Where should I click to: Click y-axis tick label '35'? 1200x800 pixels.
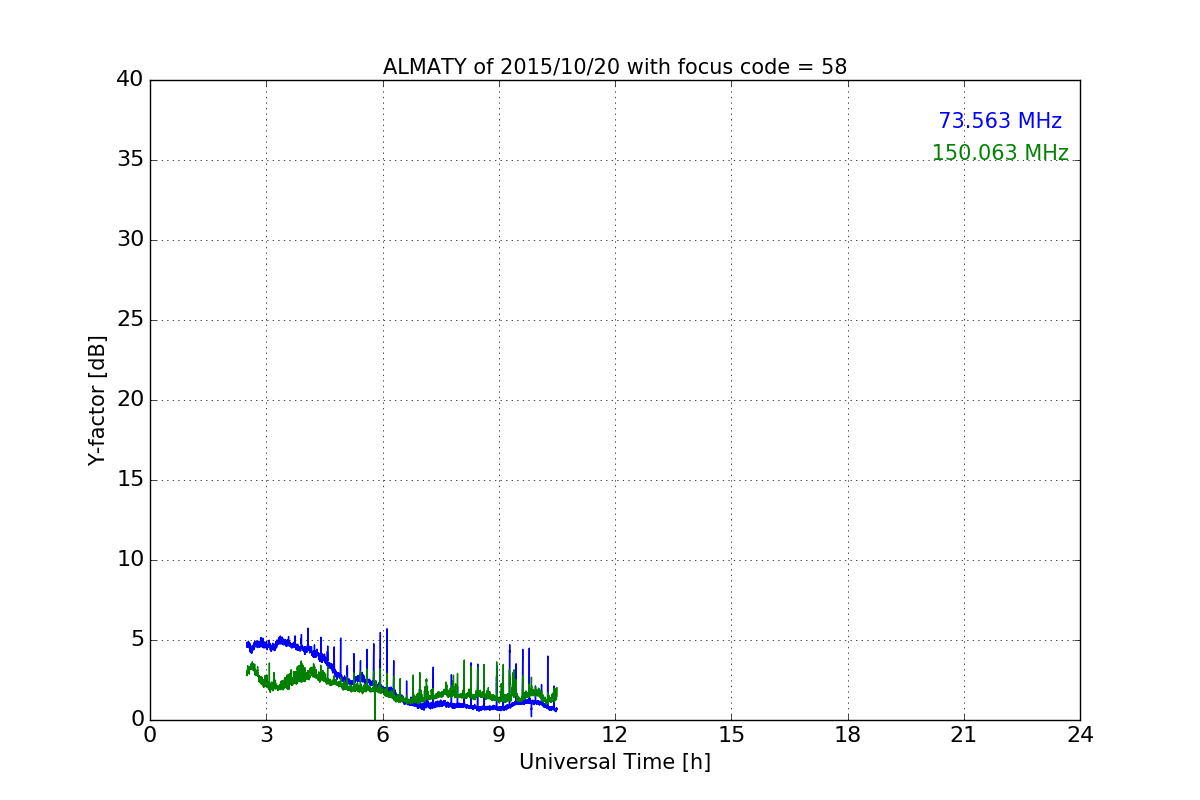[130, 160]
